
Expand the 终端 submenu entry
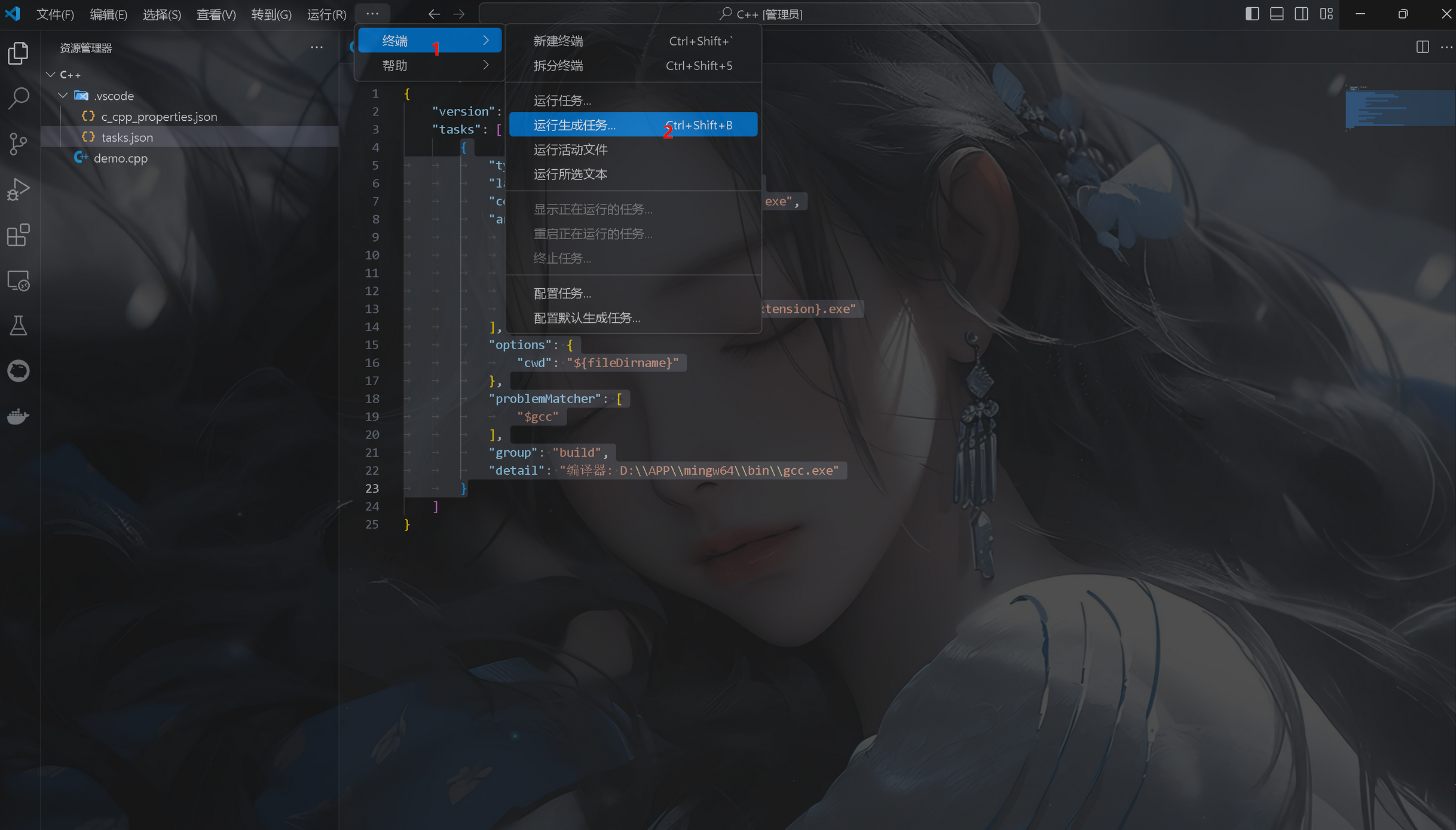[x=430, y=41]
